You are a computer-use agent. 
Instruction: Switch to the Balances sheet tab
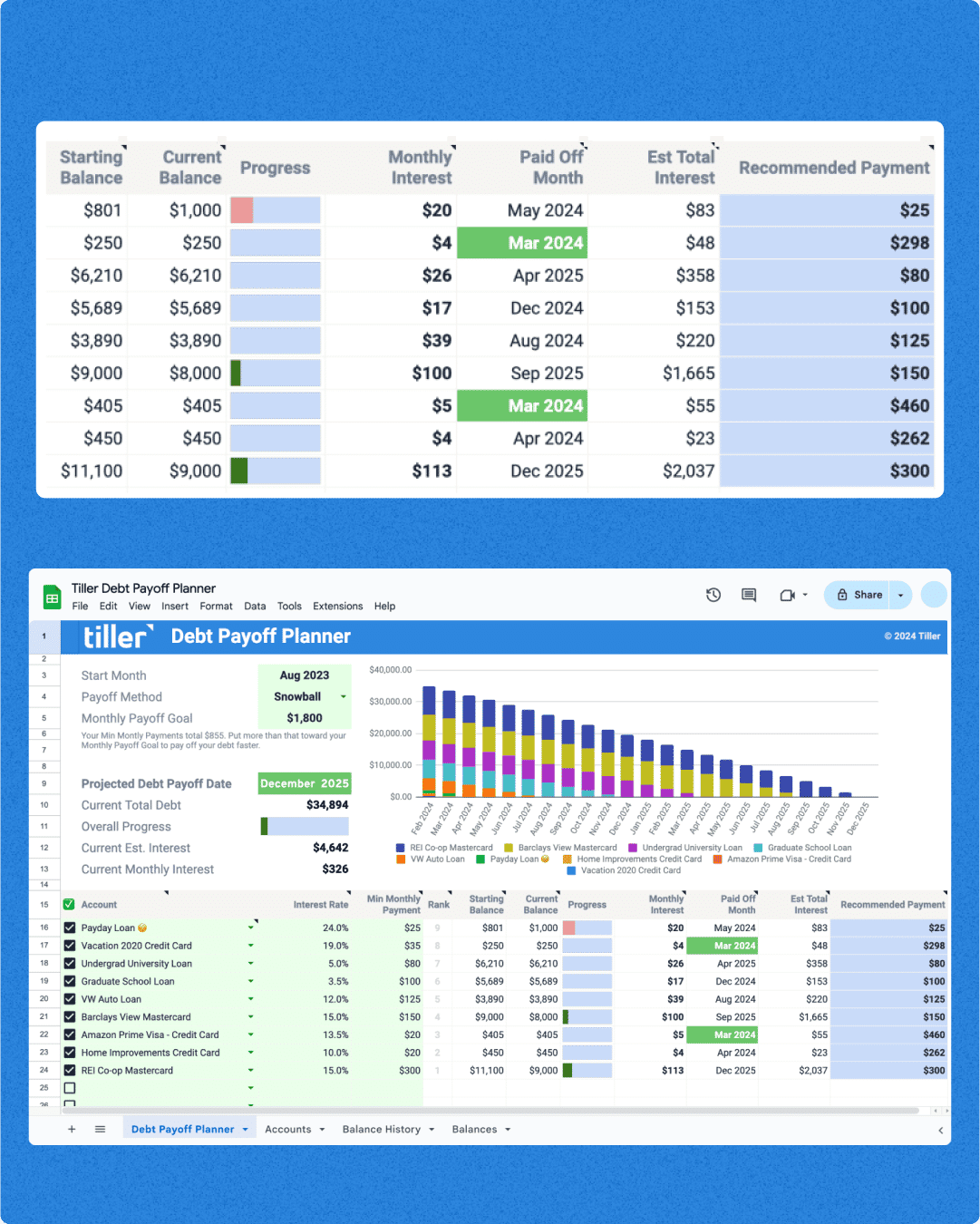tap(474, 1130)
